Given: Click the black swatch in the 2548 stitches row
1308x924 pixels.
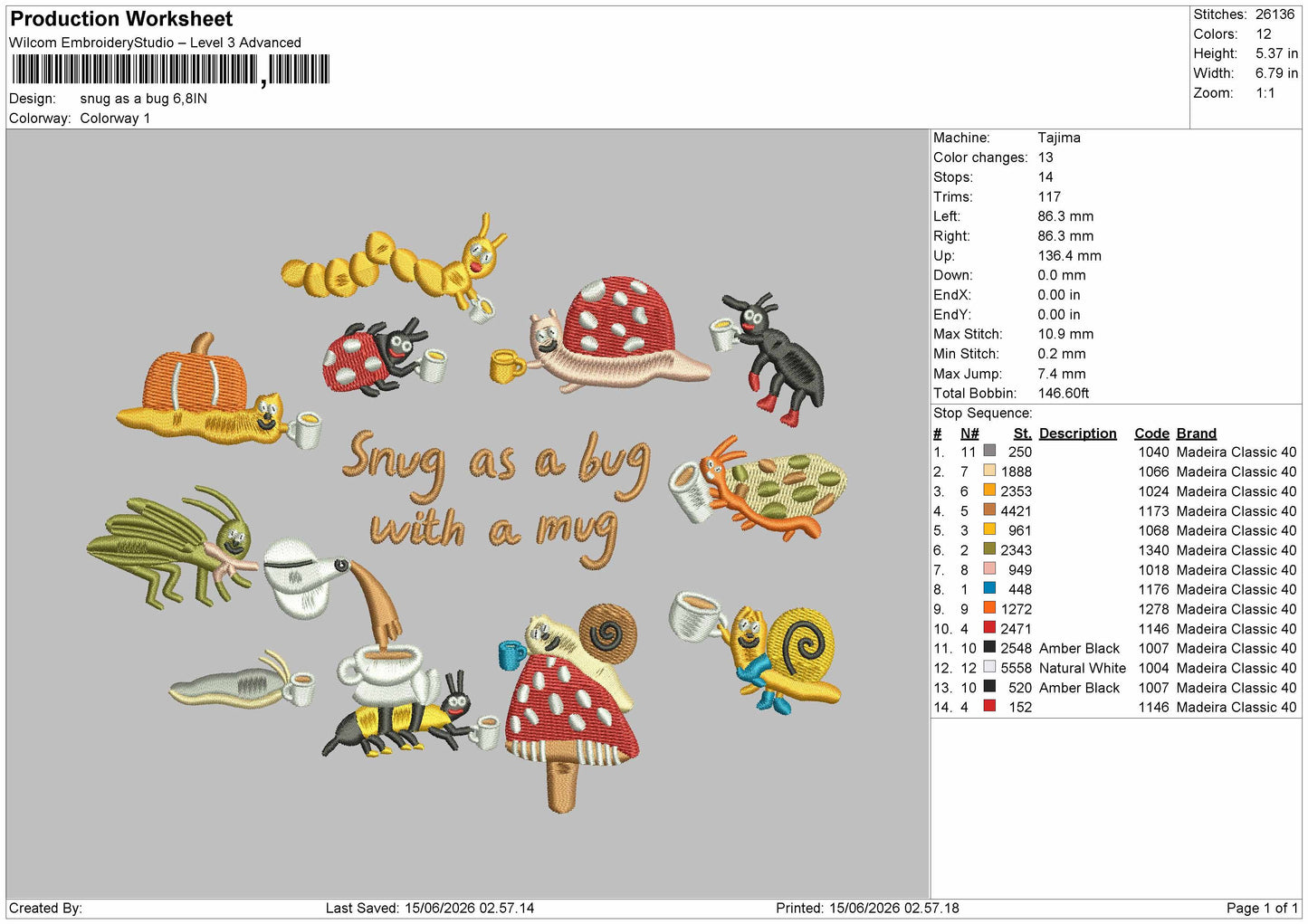Looking at the screenshot, I should click(989, 648).
